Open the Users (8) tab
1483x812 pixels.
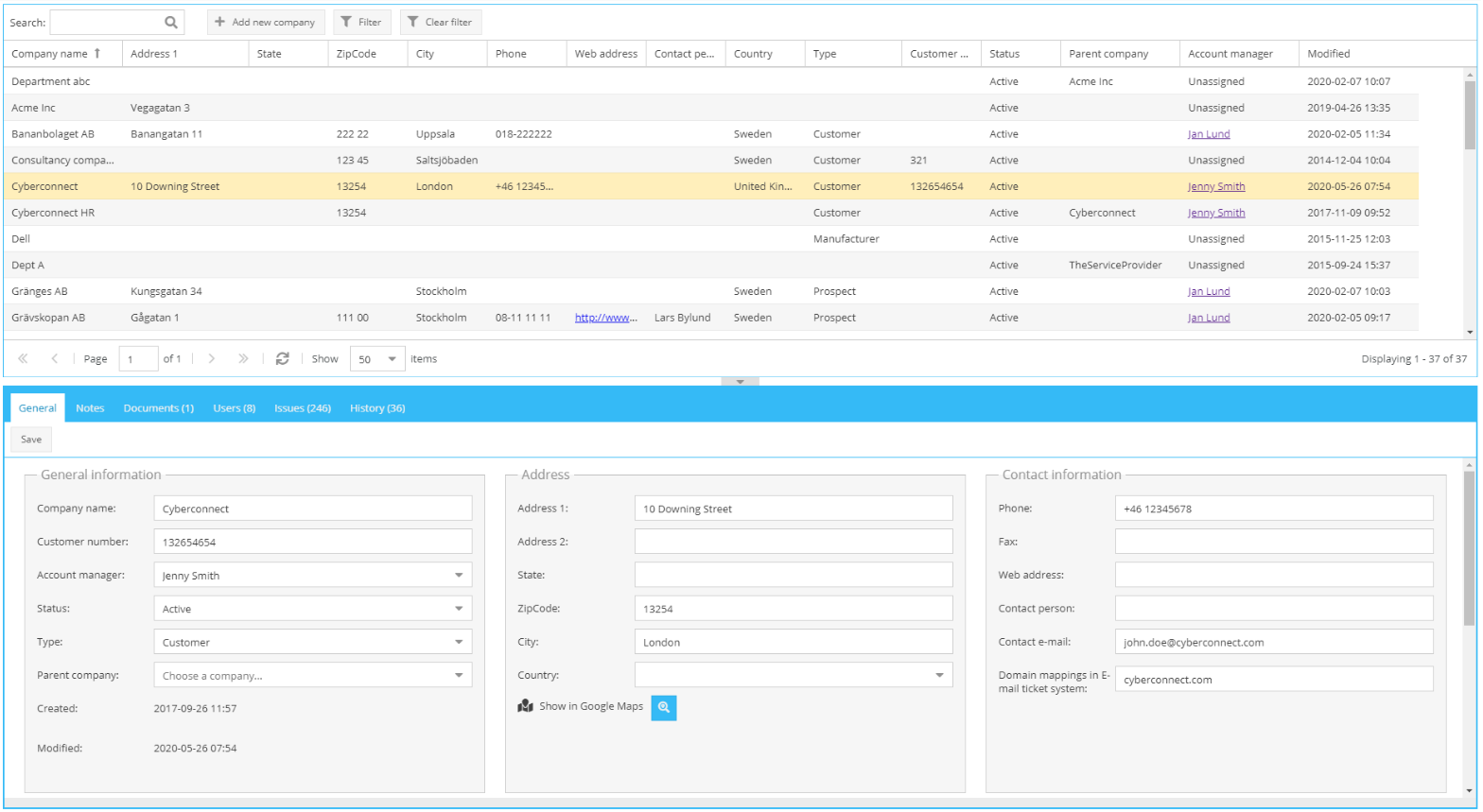point(235,408)
